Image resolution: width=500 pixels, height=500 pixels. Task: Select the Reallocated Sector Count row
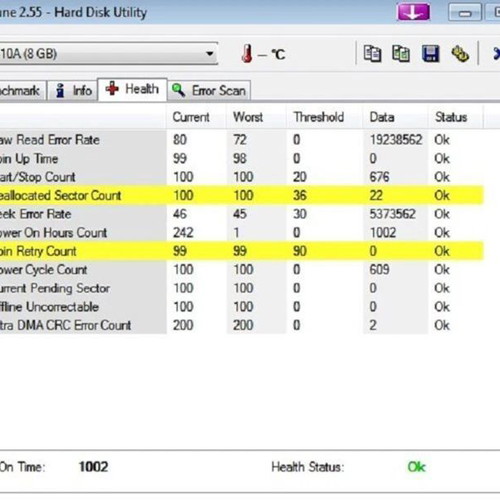click(x=241, y=195)
